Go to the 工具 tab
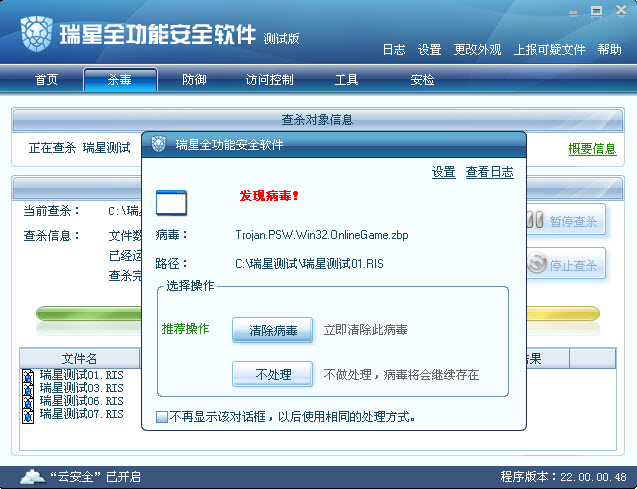 [x=346, y=80]
